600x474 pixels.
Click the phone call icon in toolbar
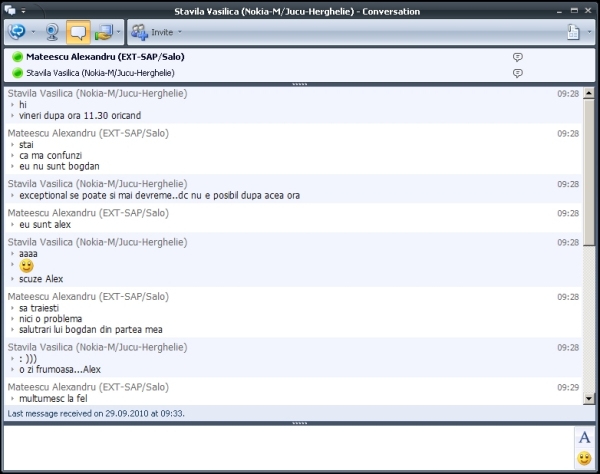pyautogui.click(x=16, y=31)
